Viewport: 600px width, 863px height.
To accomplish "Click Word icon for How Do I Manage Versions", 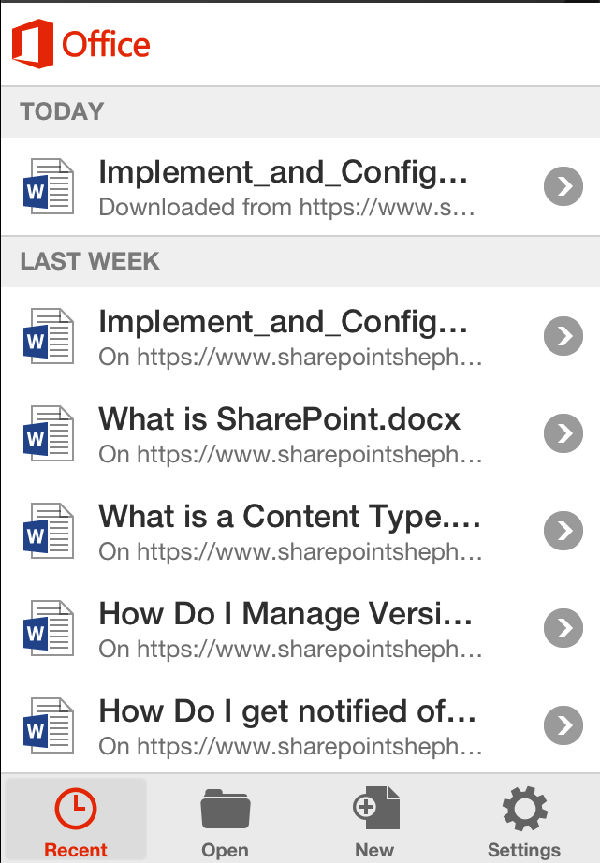I will [x=48, y=628].
